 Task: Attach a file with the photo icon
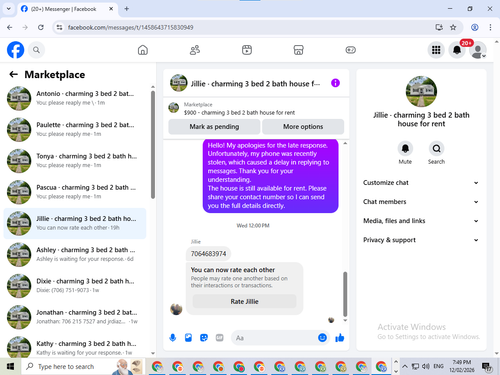[188, 338]
